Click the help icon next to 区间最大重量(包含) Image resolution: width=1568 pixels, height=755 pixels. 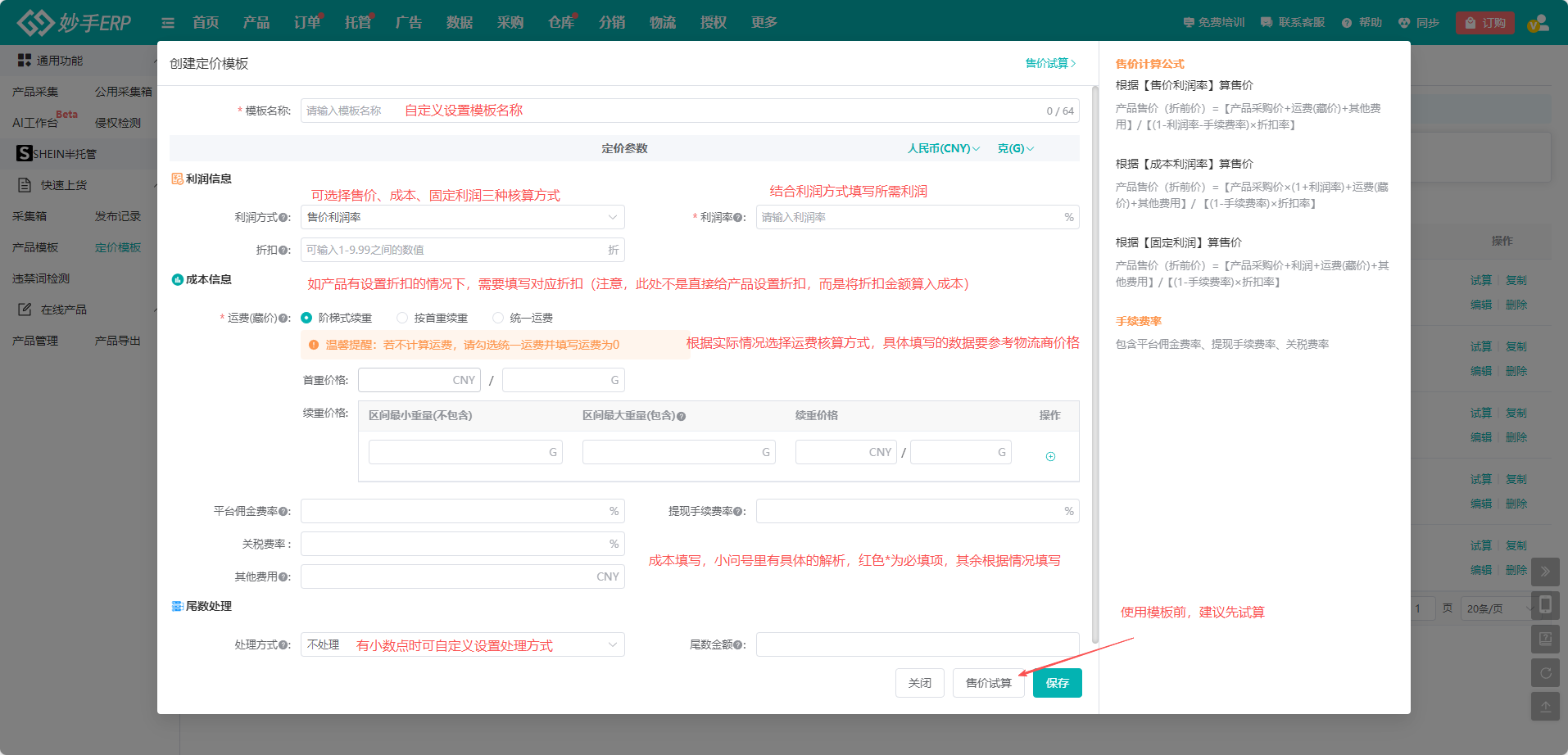tap(682, 416)
